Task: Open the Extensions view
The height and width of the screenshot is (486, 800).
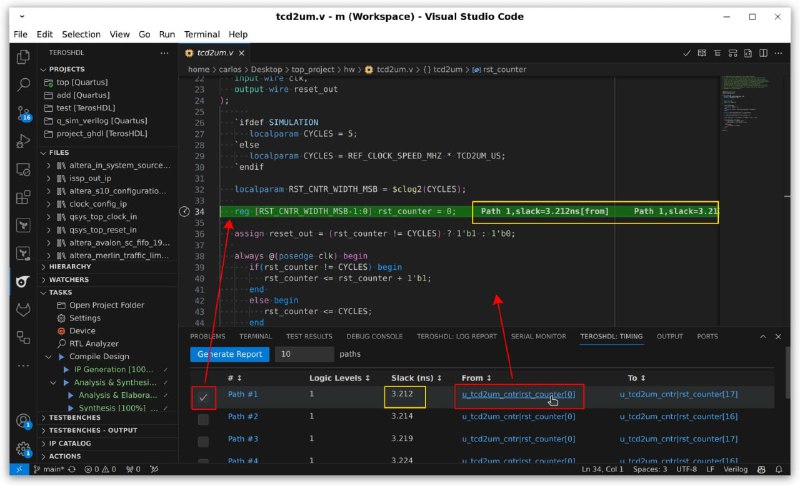Action: 23,197
